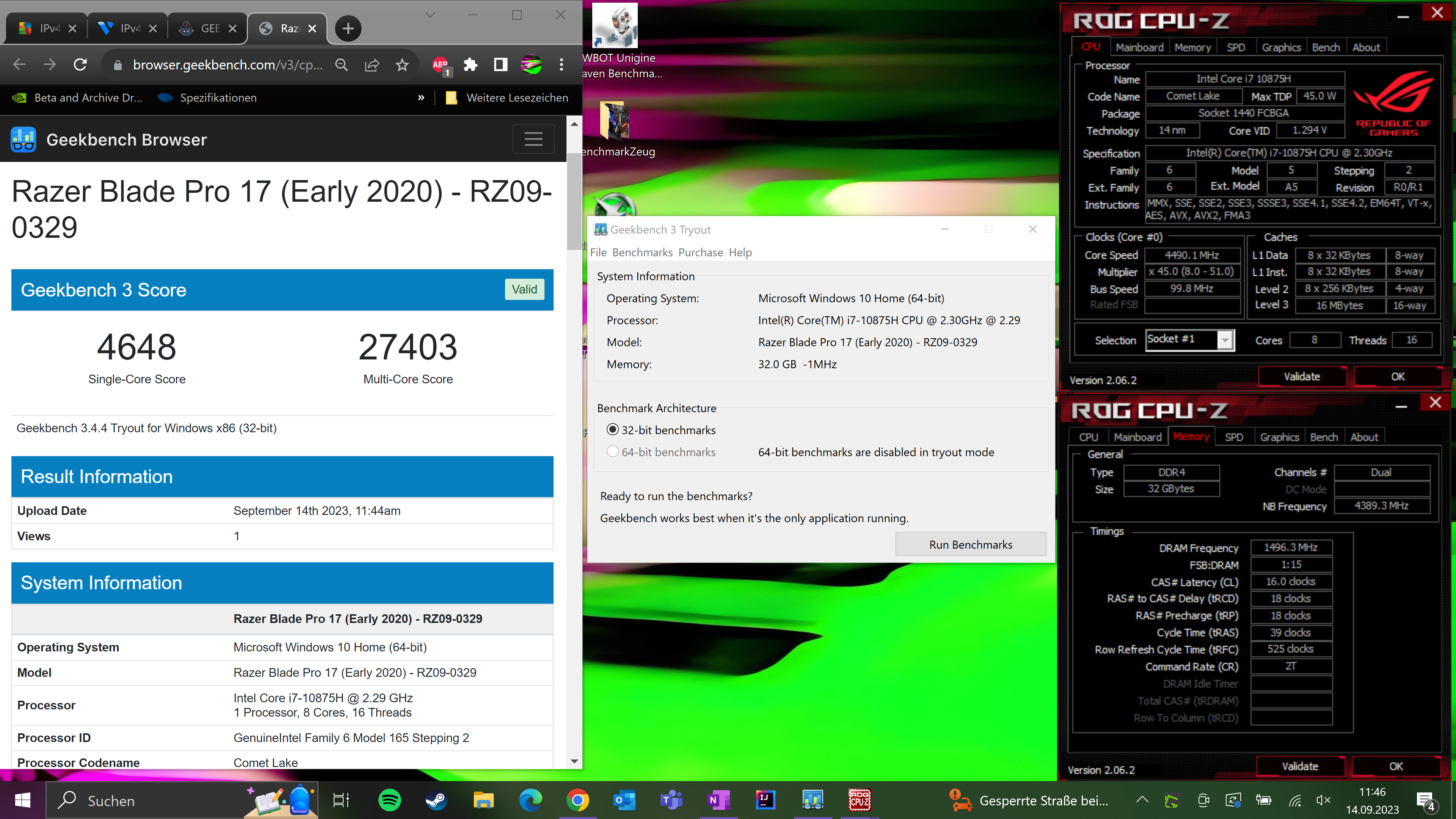Open Chrome extensions puzzle icon
Image resolution: width=1456 pixels, height=819 pixels.
(470, 65)
